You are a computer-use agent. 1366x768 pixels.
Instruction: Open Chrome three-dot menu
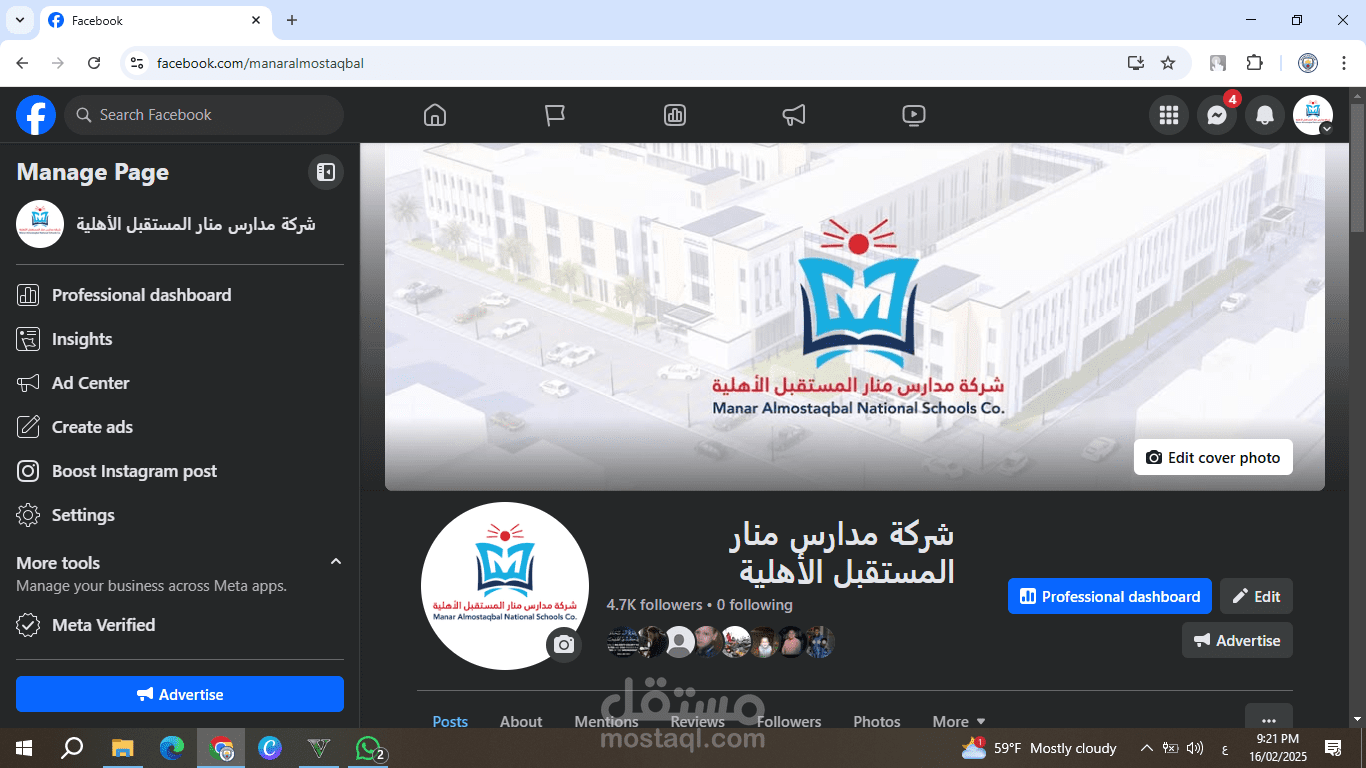[1344, 63]
